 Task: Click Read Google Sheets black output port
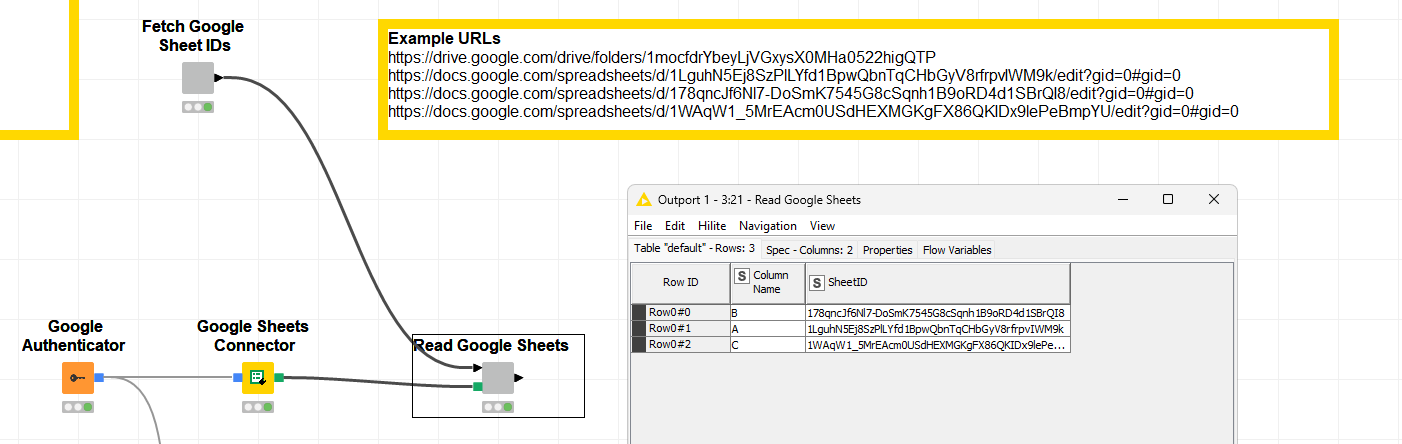click(518, 378)
